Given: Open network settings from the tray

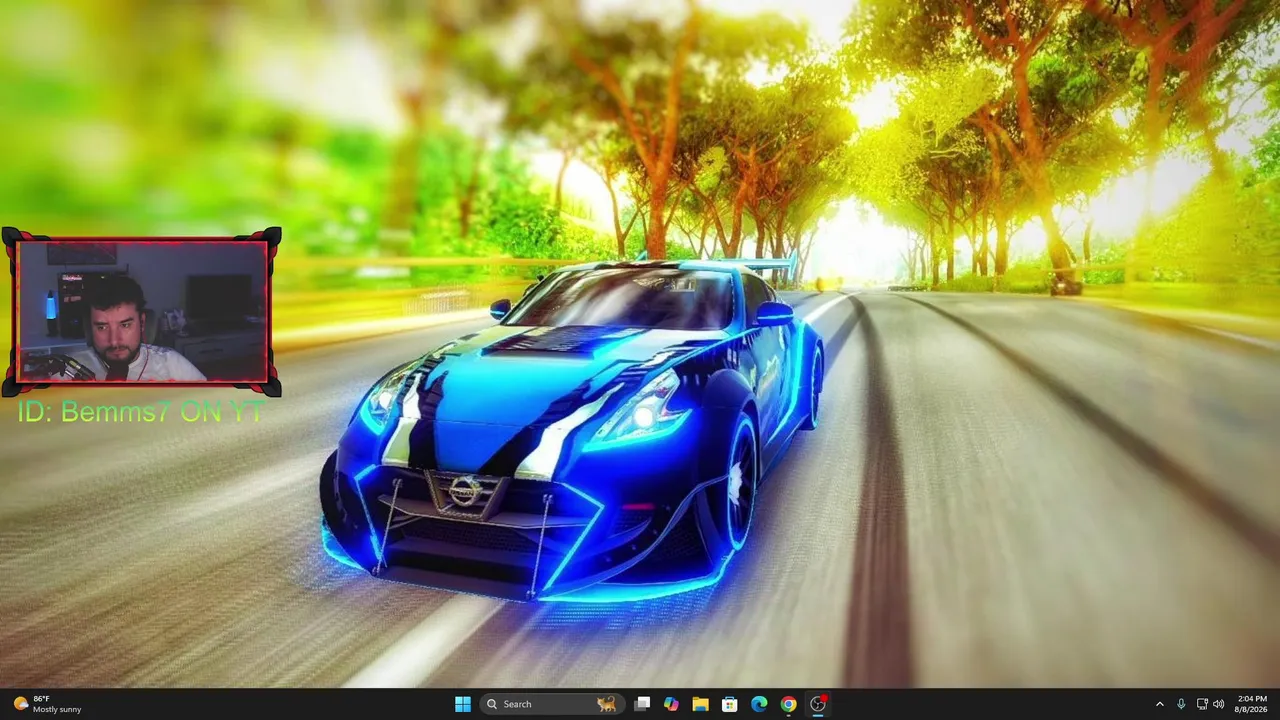Looking at the screenshot, I should pyautogui.click(x=1202, y=704).
